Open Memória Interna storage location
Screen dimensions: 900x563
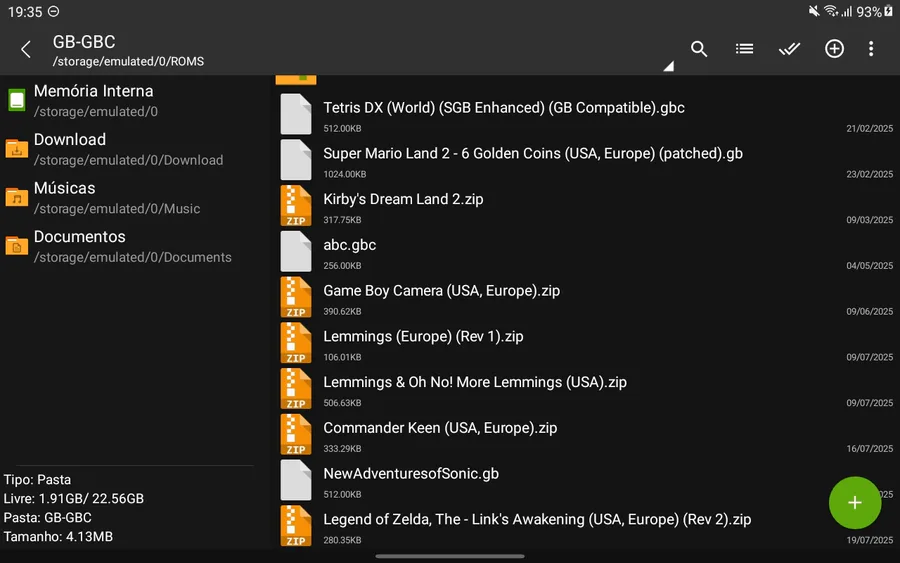94,100
